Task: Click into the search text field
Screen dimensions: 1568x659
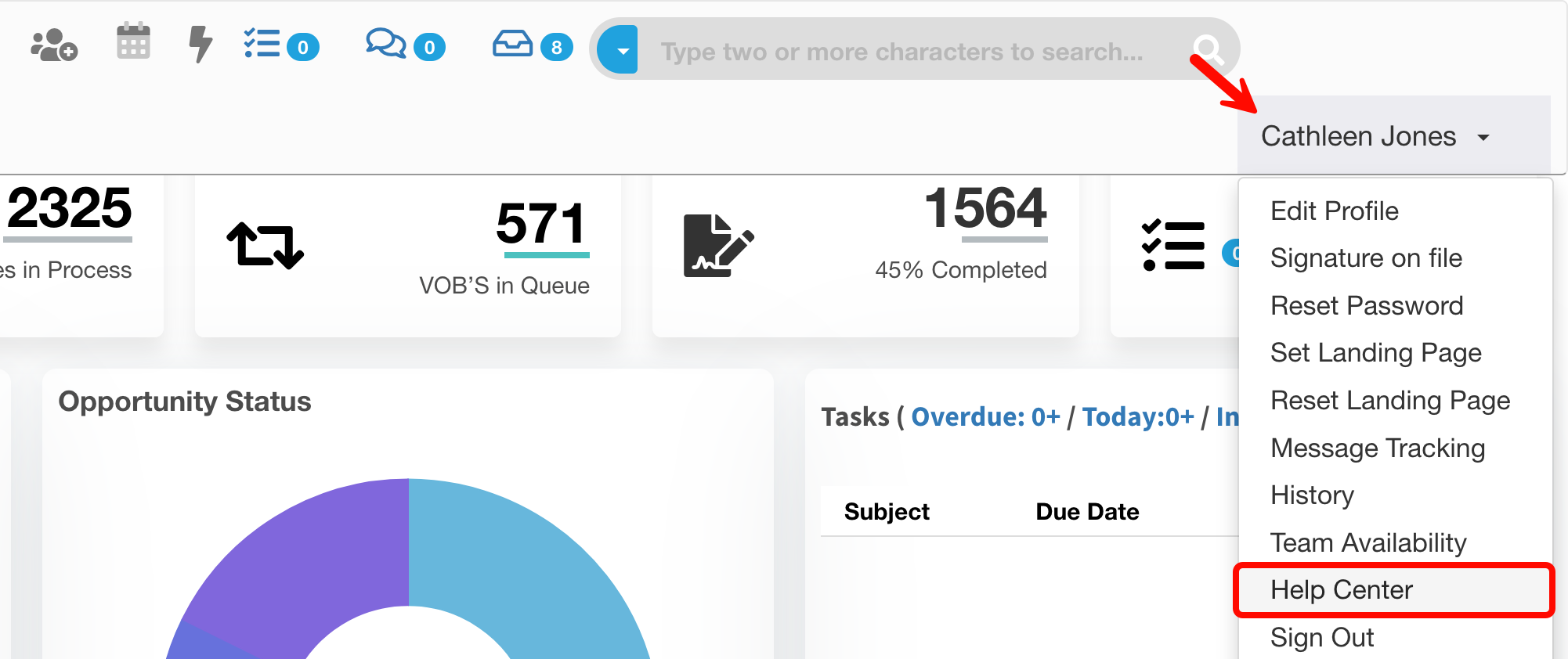Action: [901, 52]
